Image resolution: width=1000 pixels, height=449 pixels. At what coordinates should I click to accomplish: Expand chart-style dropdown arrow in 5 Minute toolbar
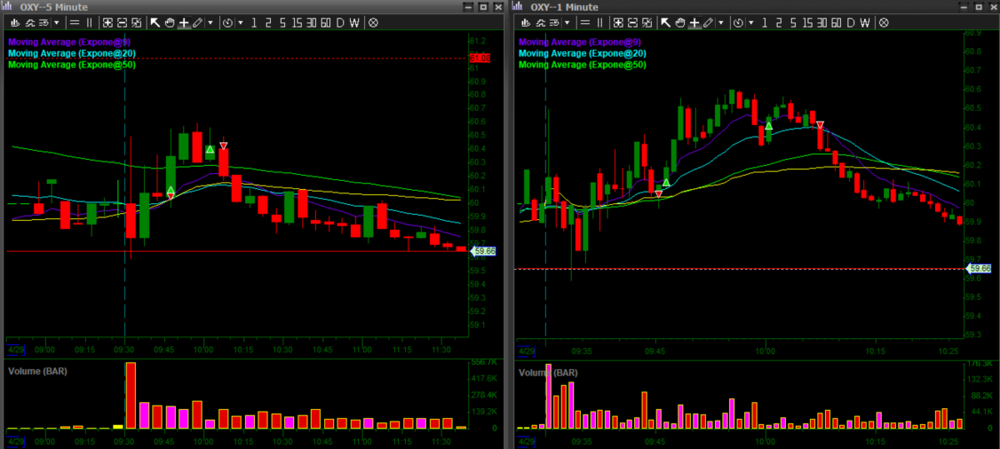(x=58, y=21)
